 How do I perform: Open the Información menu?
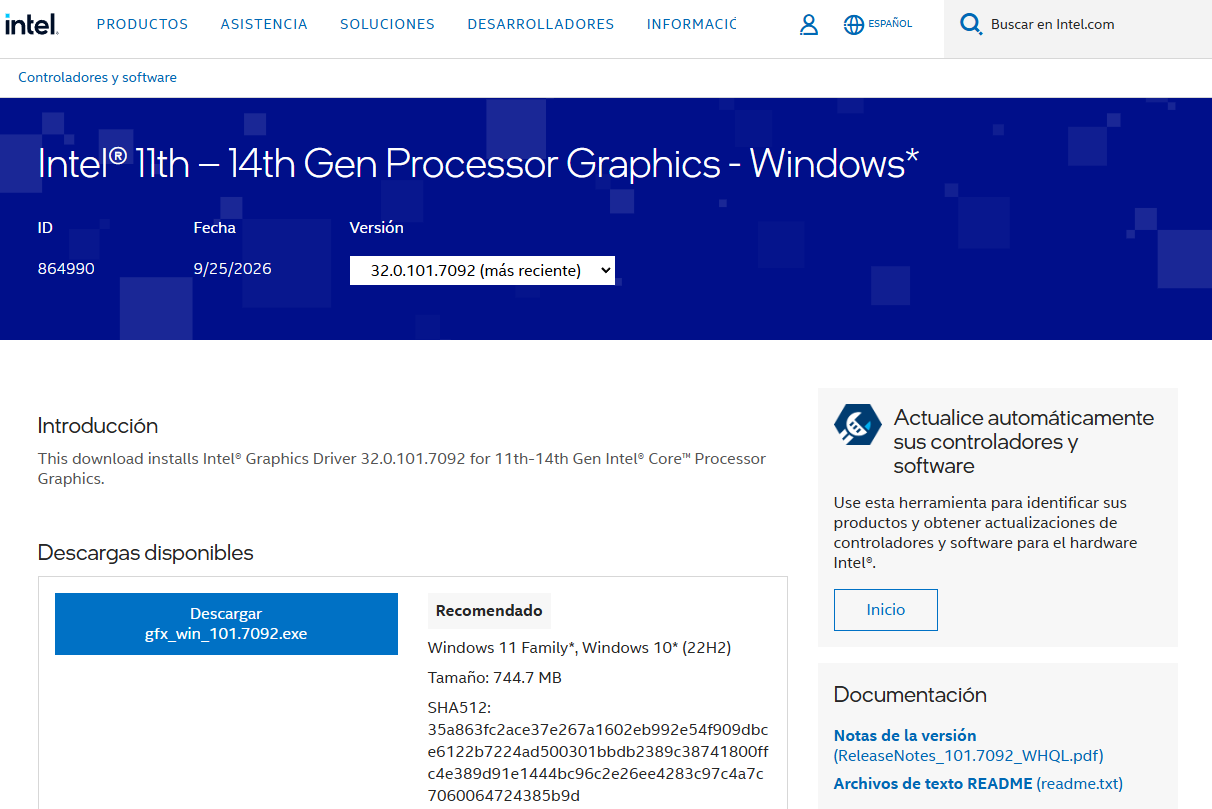691,24
